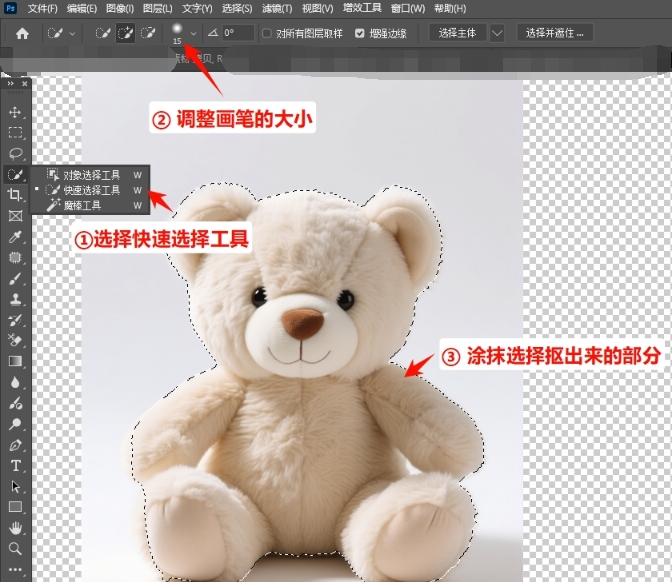Select the Zoom tool

click(x=15, y=549)
